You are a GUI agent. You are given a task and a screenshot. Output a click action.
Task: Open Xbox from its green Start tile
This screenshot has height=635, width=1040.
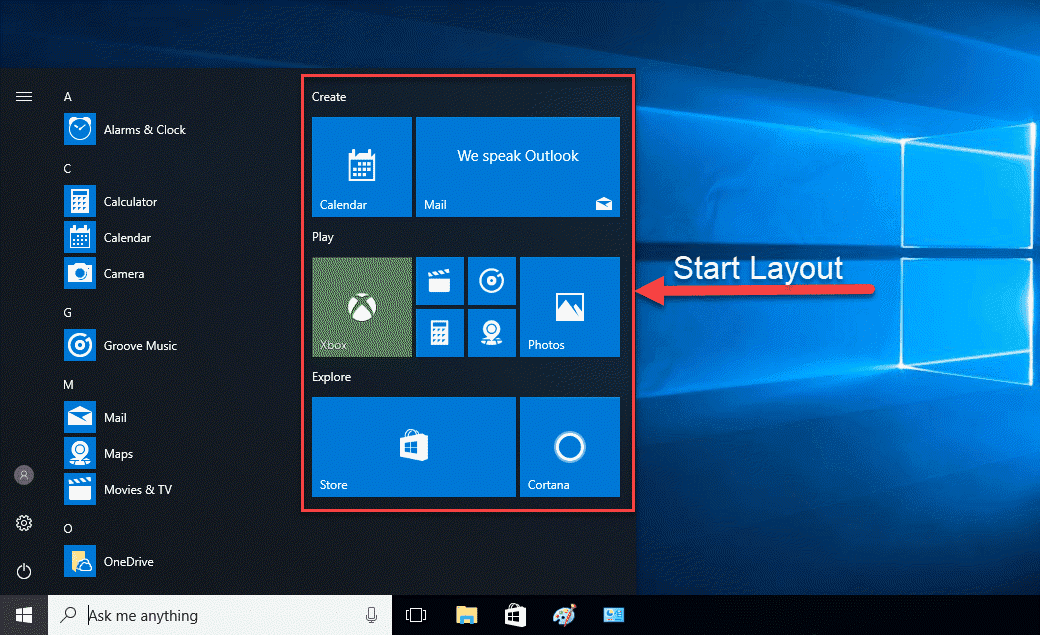point(361,306)
